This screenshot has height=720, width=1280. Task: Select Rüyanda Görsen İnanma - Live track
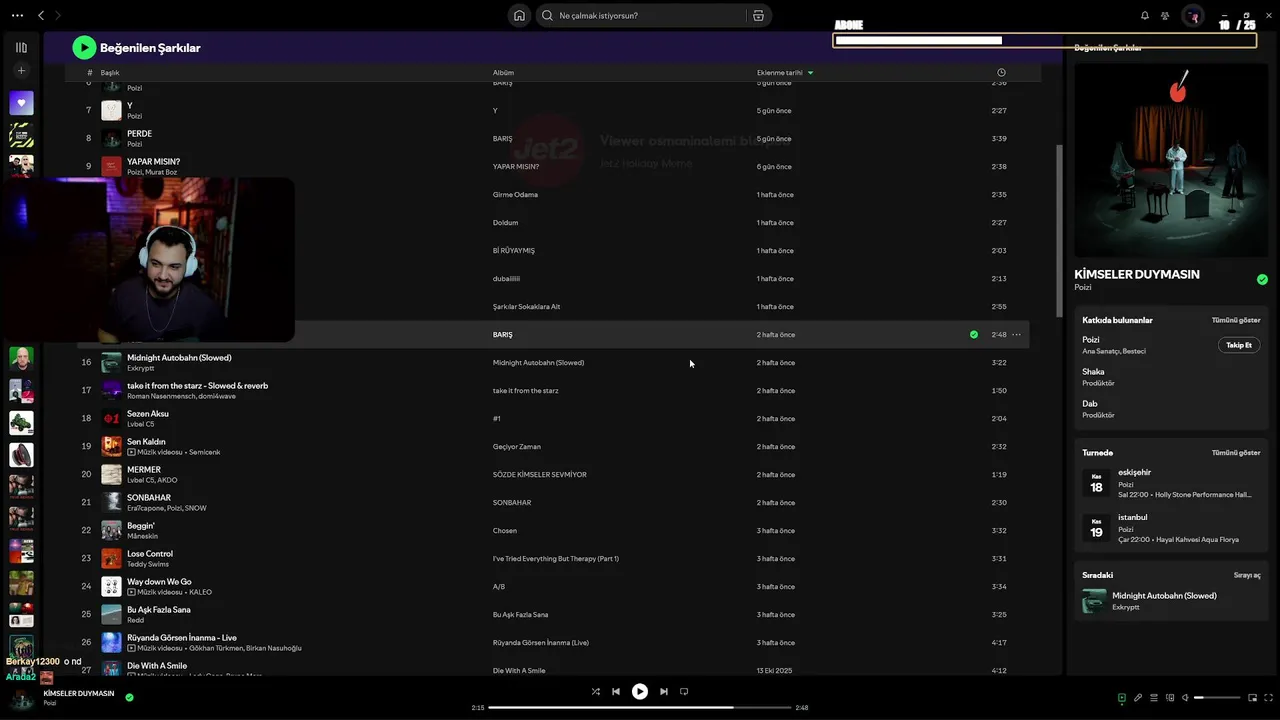[182, 638]
